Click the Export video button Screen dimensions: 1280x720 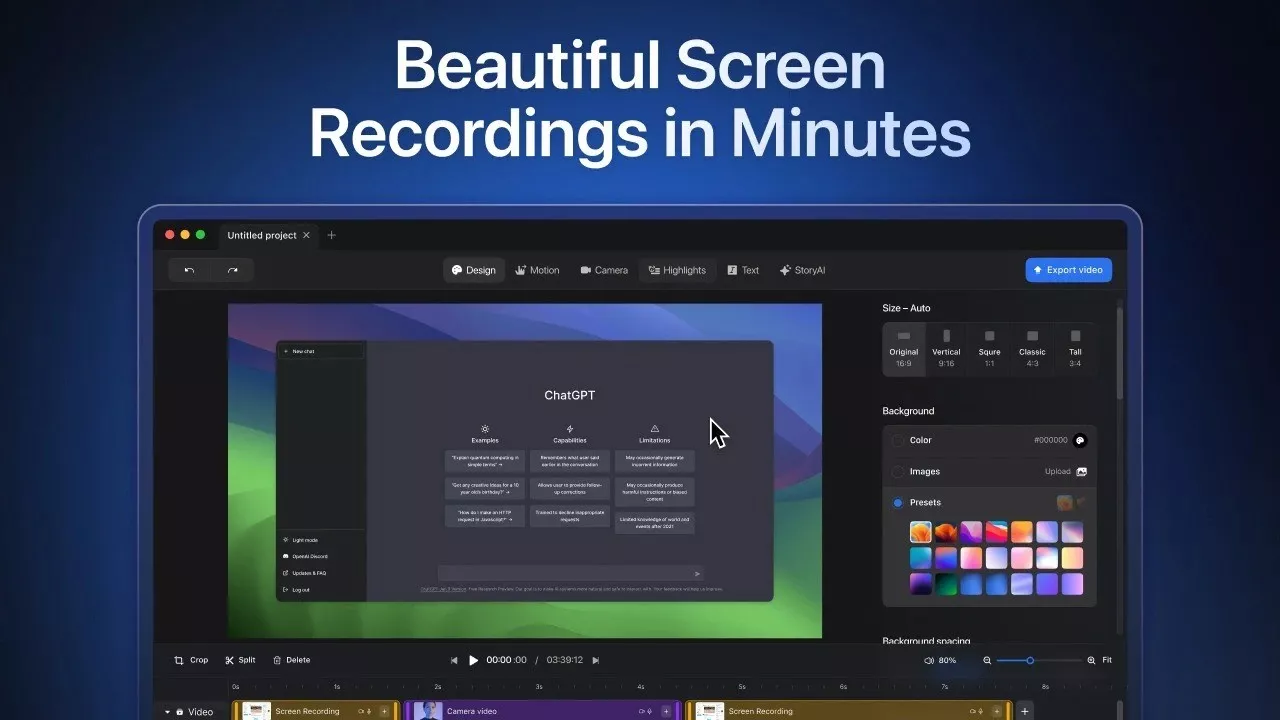1068,270
